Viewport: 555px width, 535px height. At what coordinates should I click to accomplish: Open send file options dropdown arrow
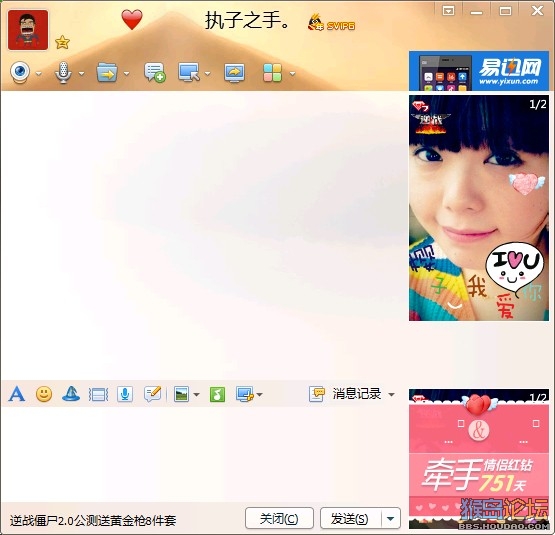pos(126,74)
